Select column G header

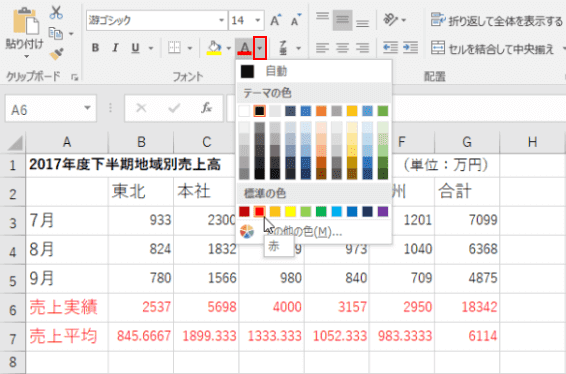pos(467,142)
